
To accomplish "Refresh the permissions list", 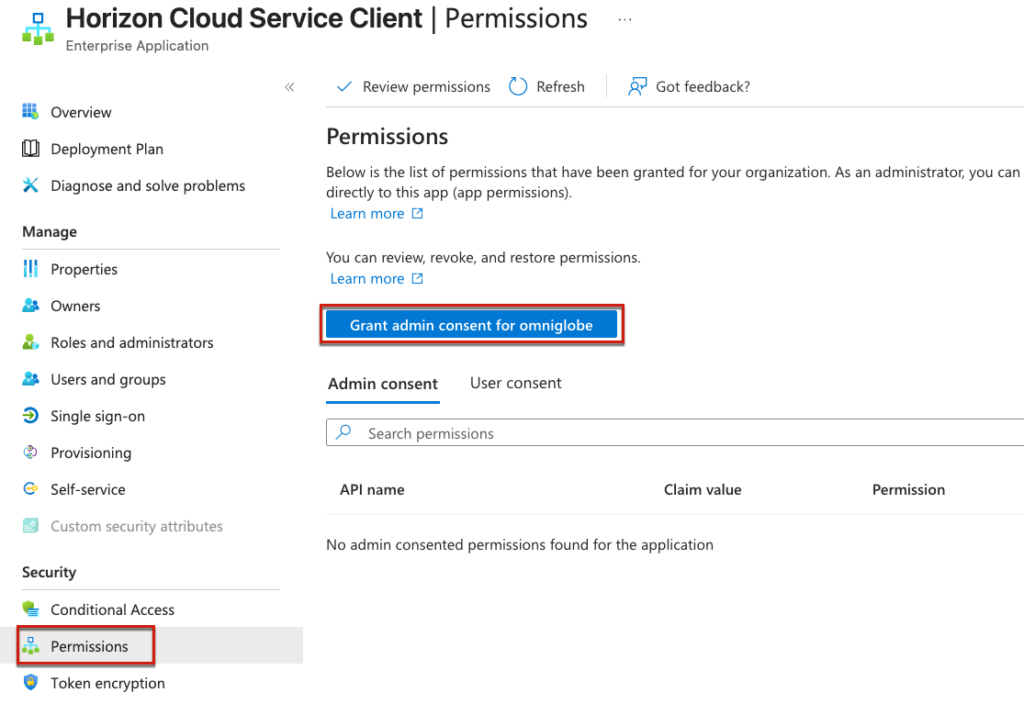I will (x=547, y=87).
